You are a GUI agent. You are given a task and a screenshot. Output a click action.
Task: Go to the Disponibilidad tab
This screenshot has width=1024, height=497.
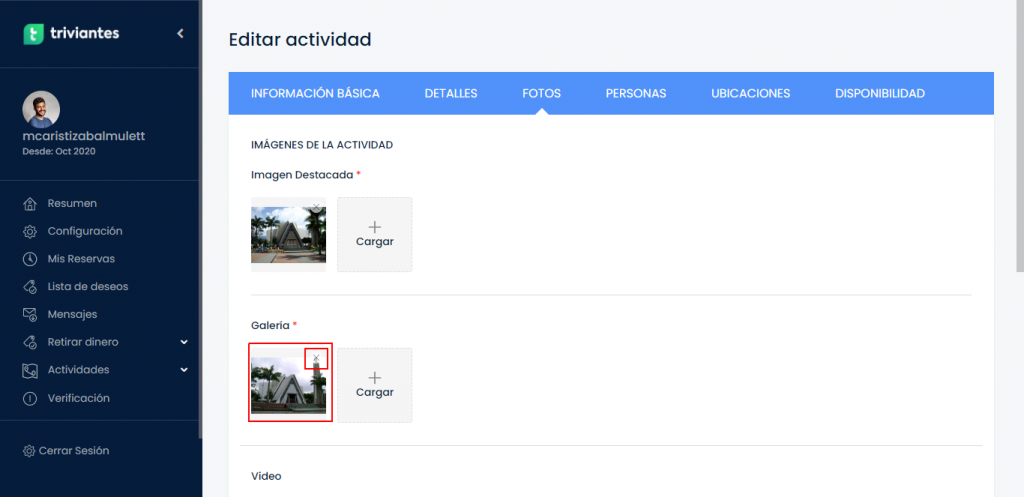pos(880,93)
